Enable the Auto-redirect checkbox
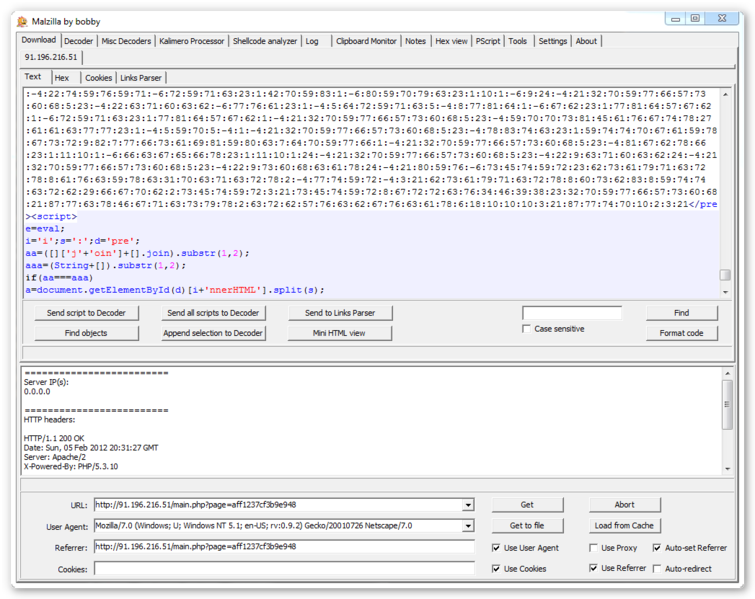 [x=657, y=569]
